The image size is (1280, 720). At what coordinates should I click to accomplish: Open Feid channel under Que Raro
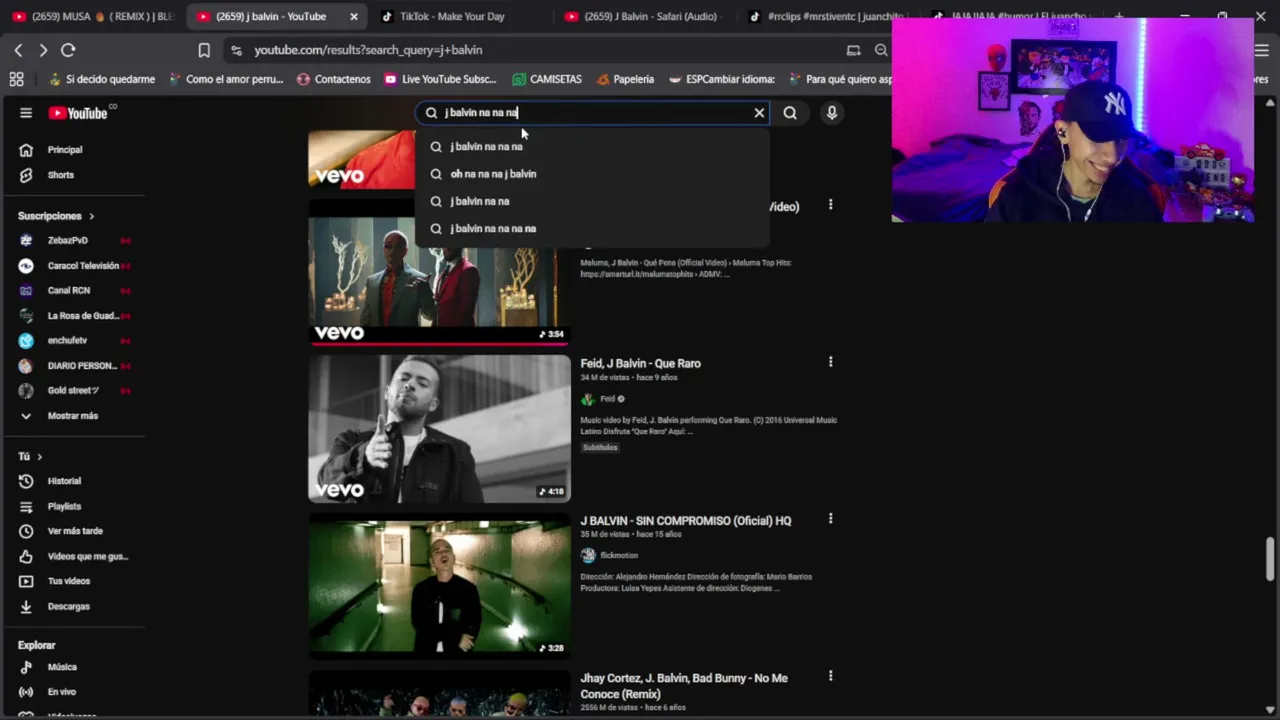pyautogui.click(x=607, y=399)
